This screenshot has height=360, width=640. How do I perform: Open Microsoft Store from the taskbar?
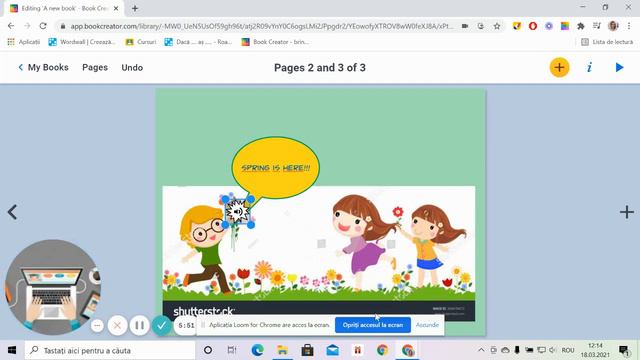[307, 350]
